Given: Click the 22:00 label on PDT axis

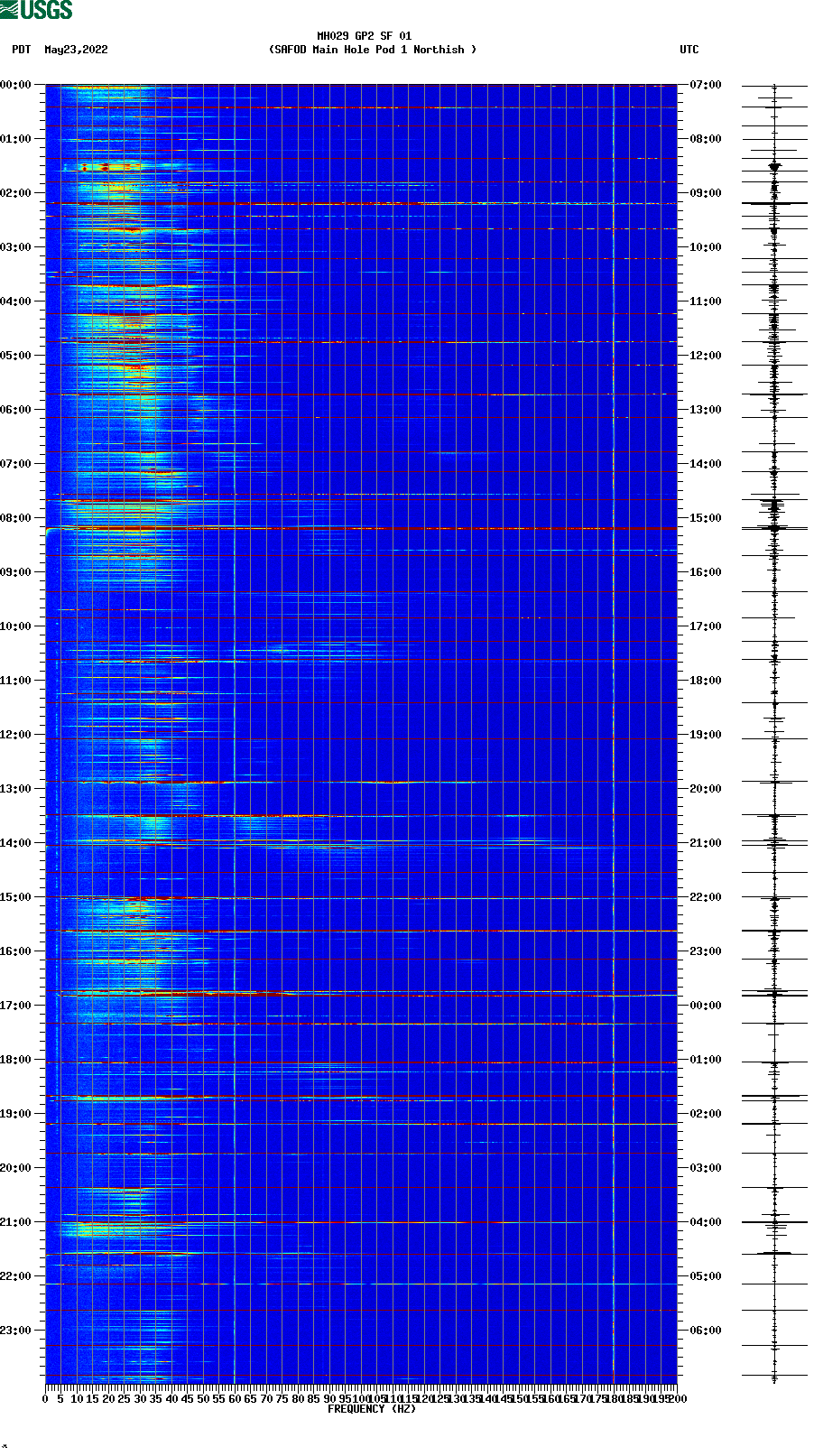Looking at the screenshot, I should 16,1276.
